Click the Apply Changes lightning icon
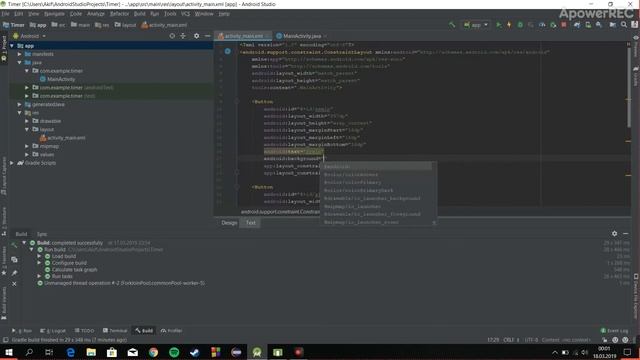The width and height of the screenshot is (640, 360). click(x=509, y=25)
